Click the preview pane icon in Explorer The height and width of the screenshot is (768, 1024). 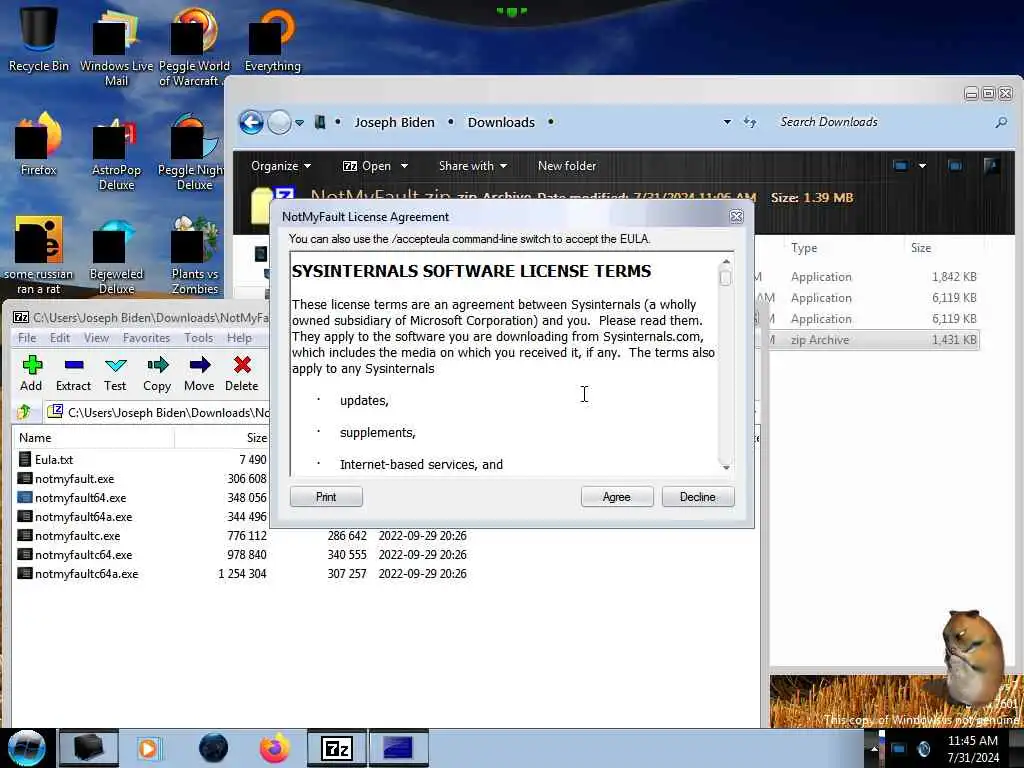[x=955, y=166]
